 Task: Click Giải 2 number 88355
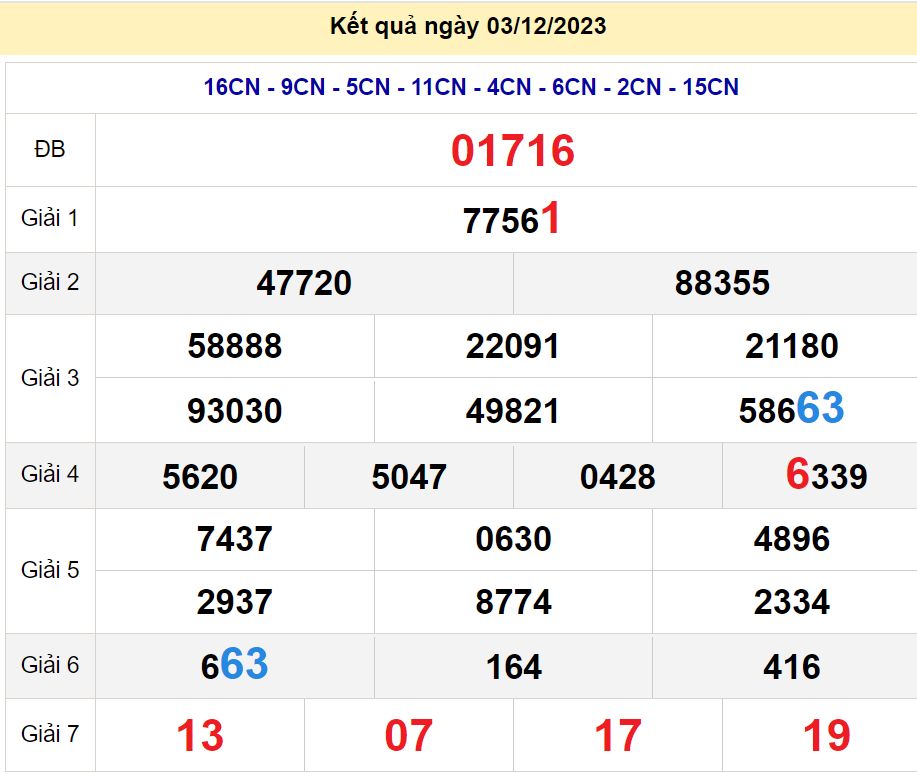click(x=722, y=283)
